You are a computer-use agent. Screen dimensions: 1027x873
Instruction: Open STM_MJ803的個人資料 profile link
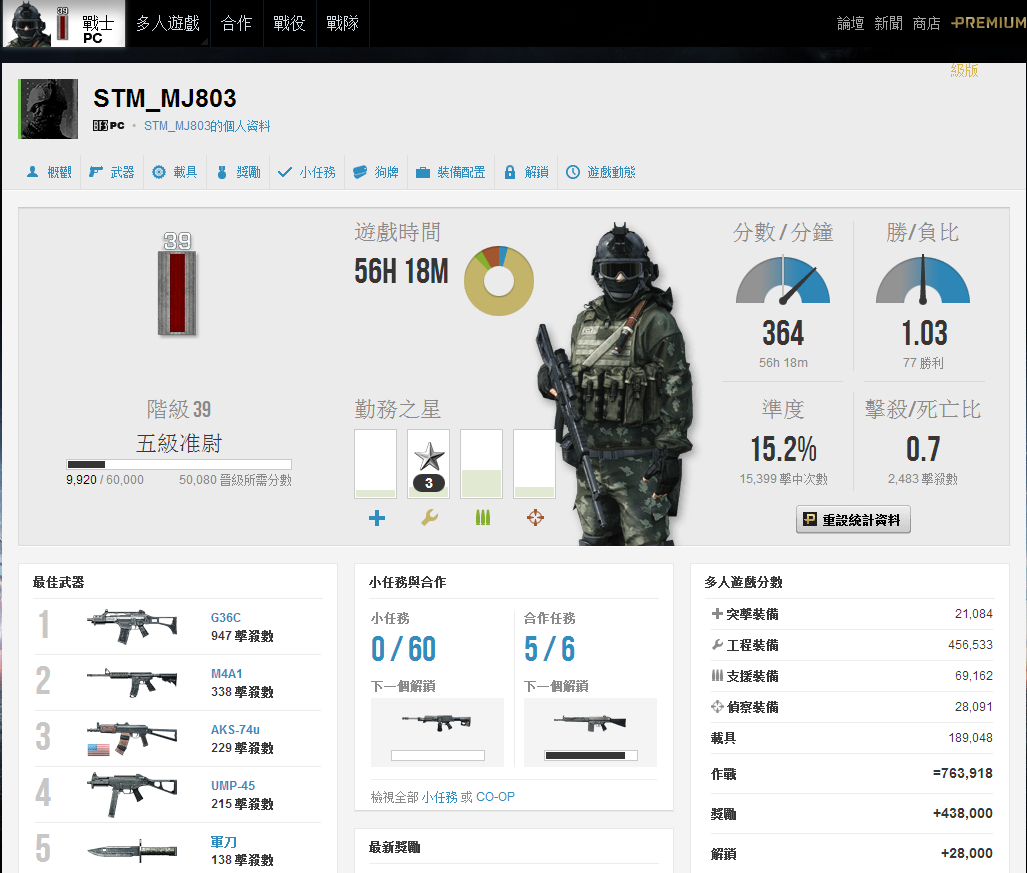click(207, 126)
